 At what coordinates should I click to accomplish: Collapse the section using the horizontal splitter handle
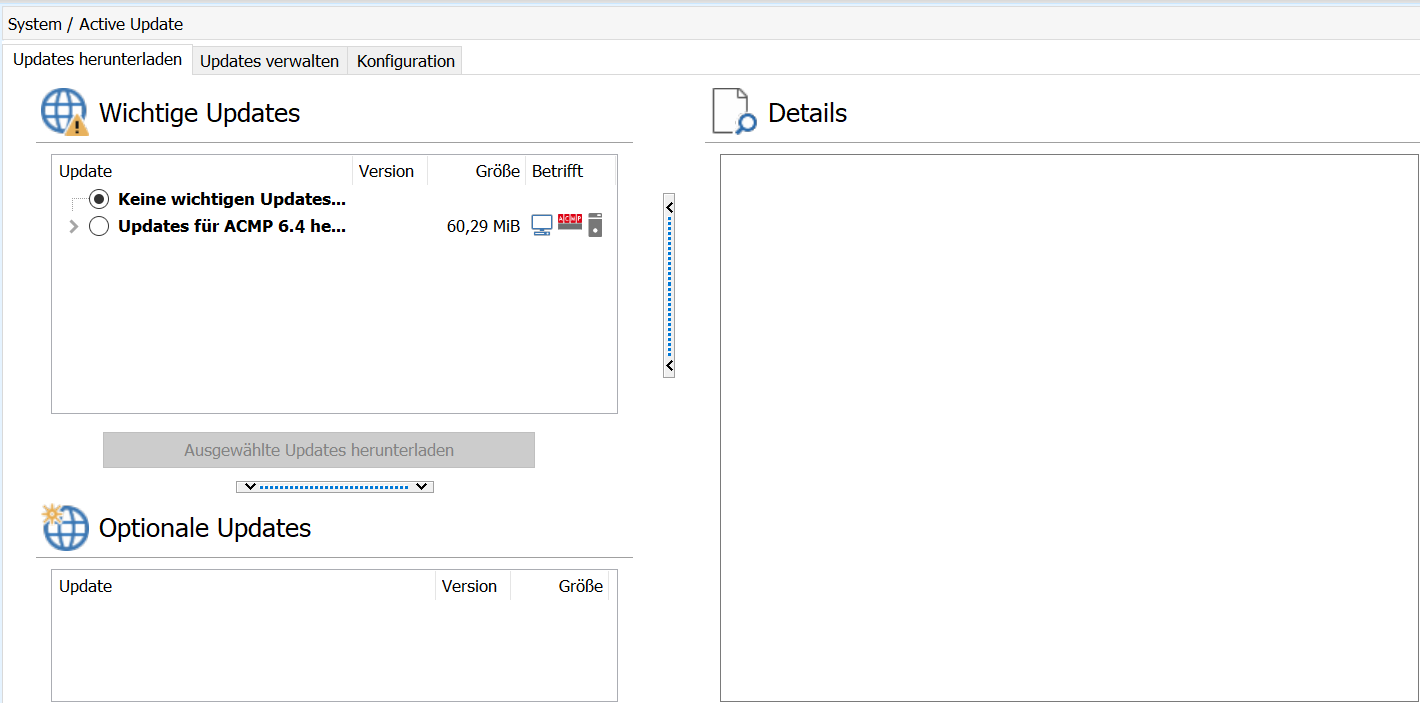pos(334,487)
